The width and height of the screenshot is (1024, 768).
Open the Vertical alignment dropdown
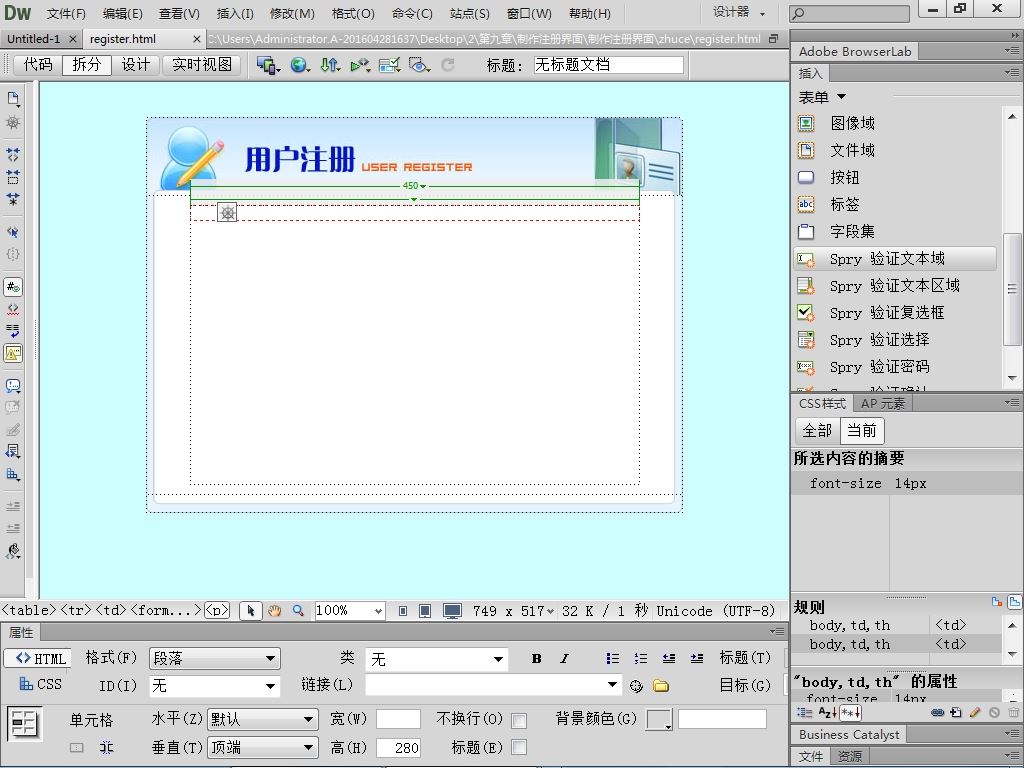coord(263,747)
